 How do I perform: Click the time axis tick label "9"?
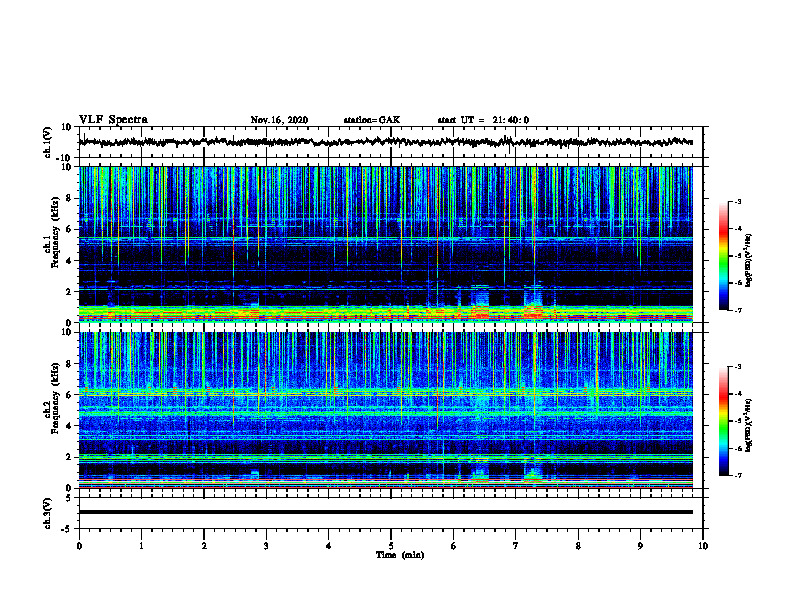[640, 546]
